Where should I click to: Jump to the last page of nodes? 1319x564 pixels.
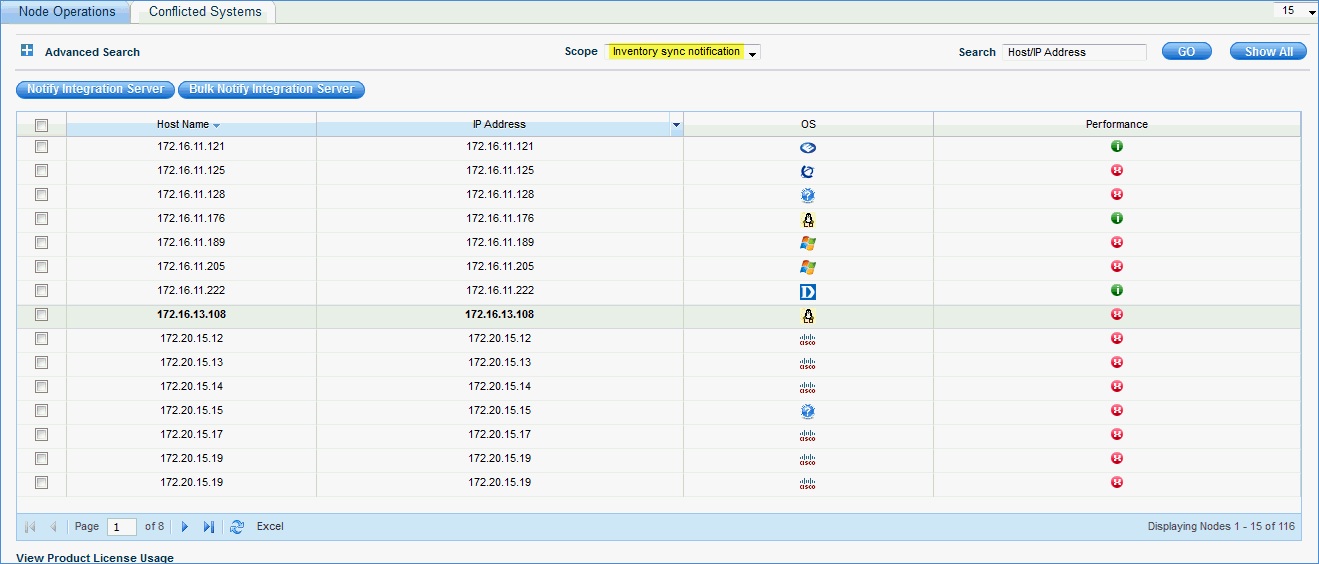point(209,527)
